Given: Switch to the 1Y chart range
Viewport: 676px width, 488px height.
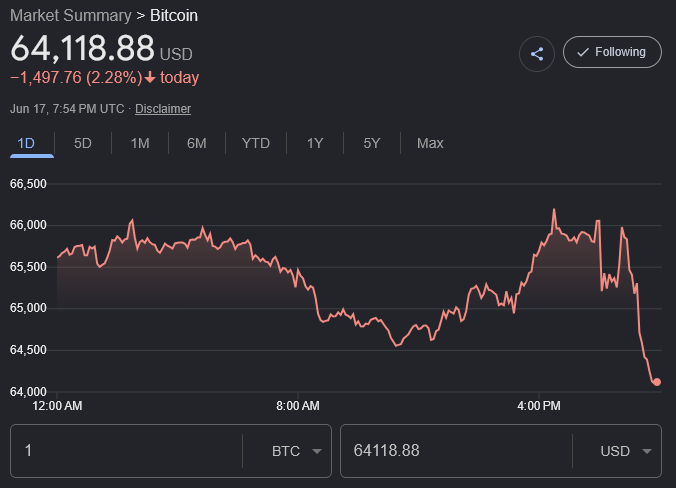Looking at the screenshot, I should (x=315, y=143).
